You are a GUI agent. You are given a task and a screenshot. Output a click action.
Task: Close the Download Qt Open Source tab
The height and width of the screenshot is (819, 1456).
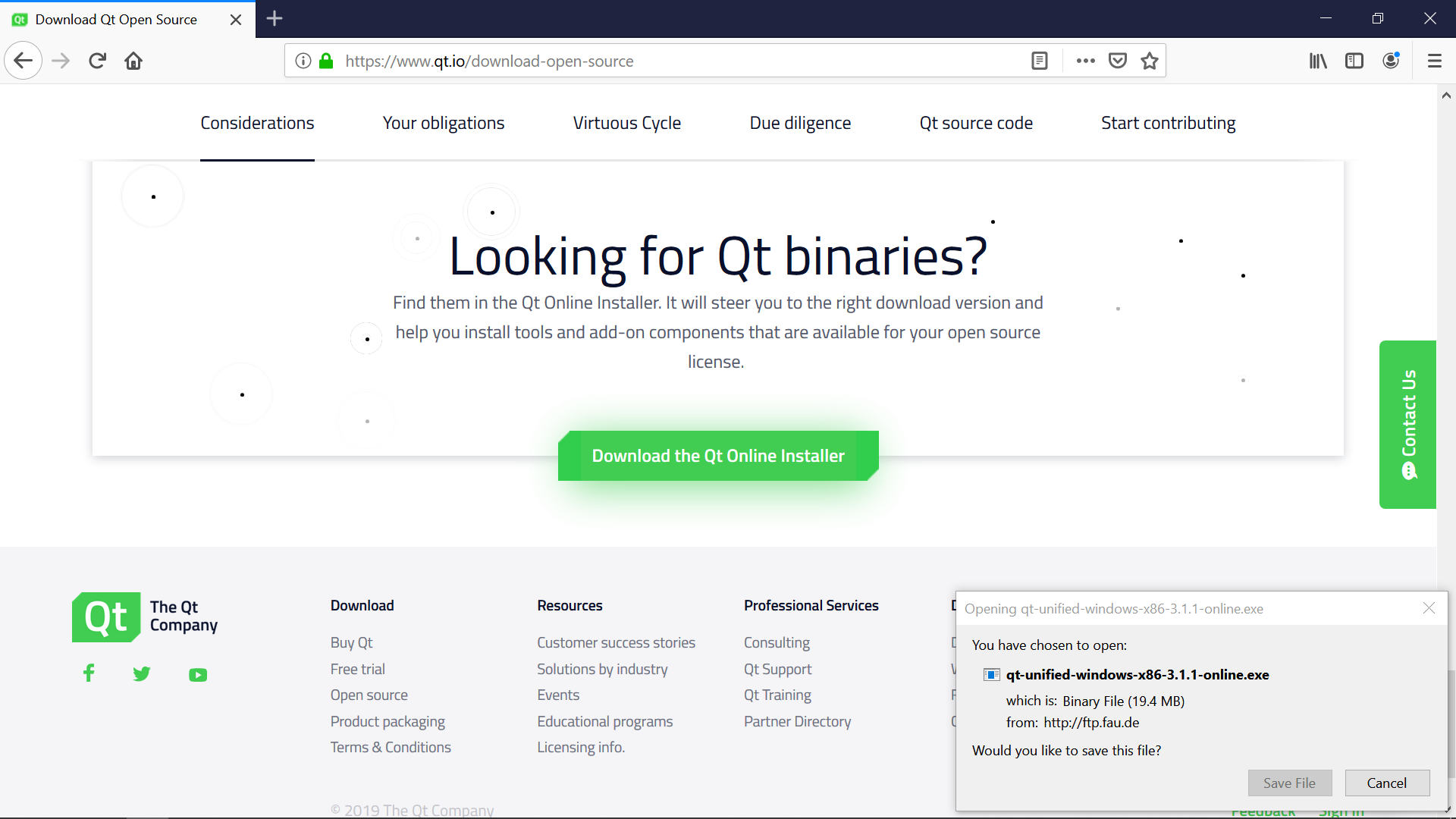236,20
